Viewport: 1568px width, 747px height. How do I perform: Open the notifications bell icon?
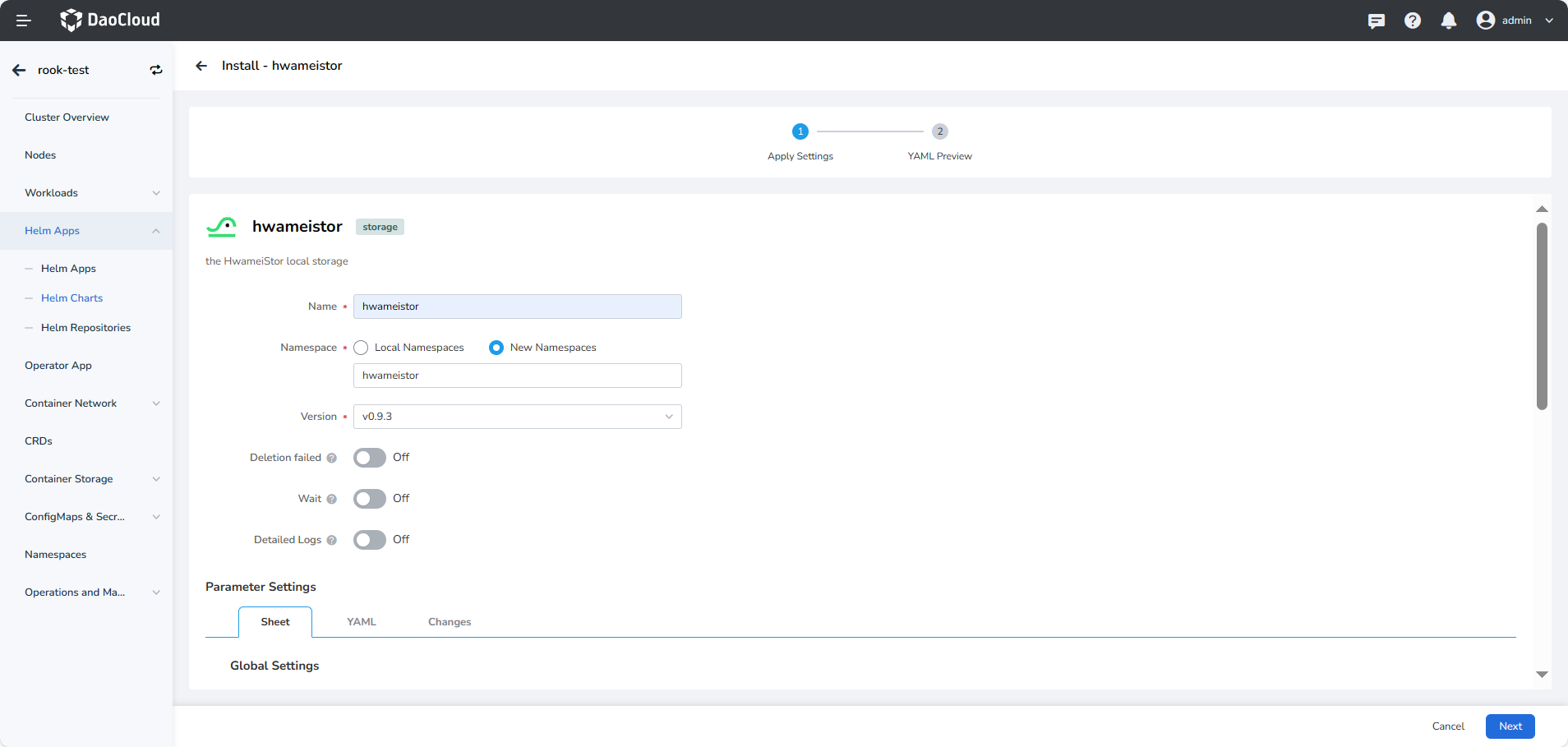tap(1448, 21)
